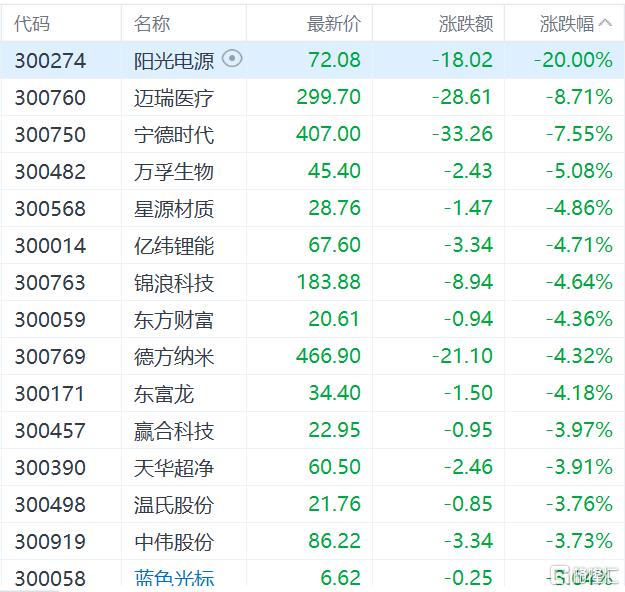
Task: Select the 万孚生物 row name
Action: (174, 172)
